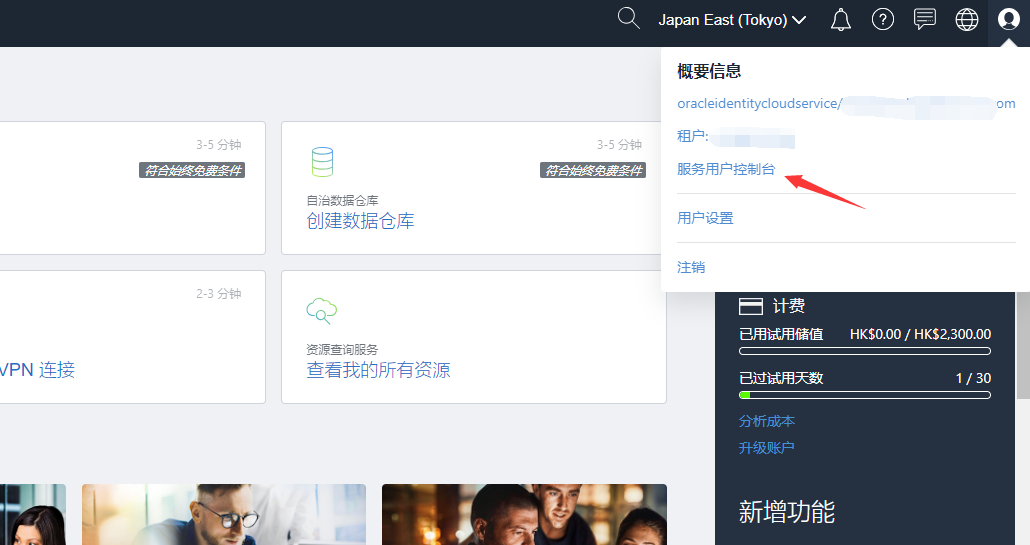Click the chat feedback icon

925,20
